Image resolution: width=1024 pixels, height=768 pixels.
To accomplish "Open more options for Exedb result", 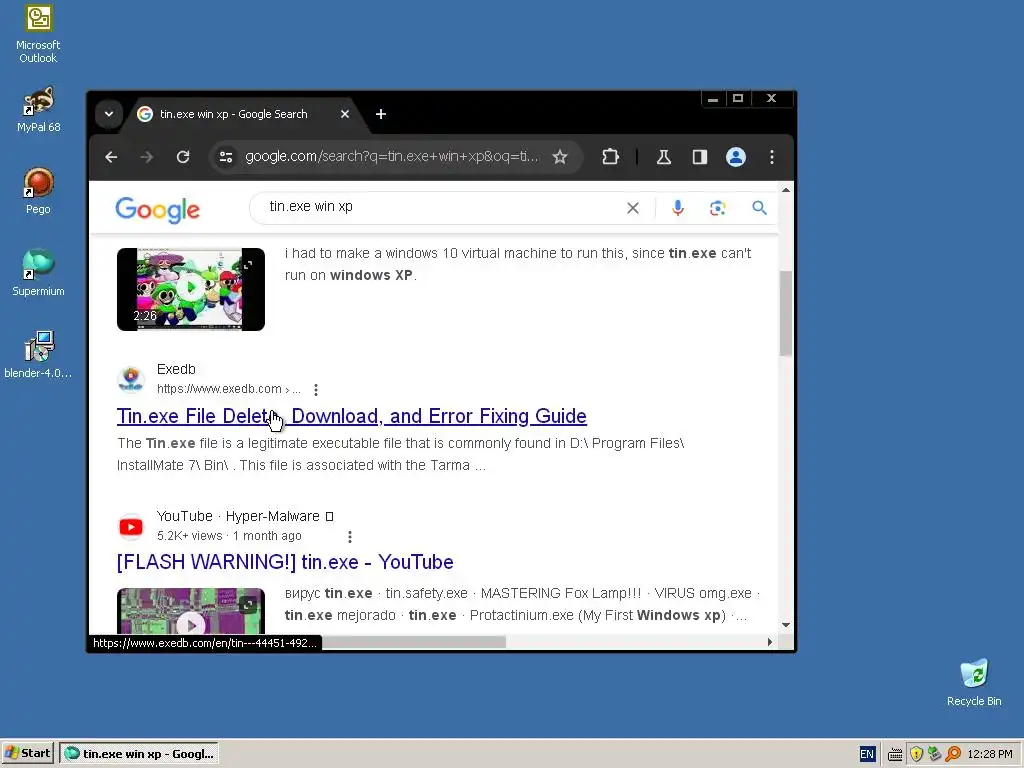I will point(316,390).
